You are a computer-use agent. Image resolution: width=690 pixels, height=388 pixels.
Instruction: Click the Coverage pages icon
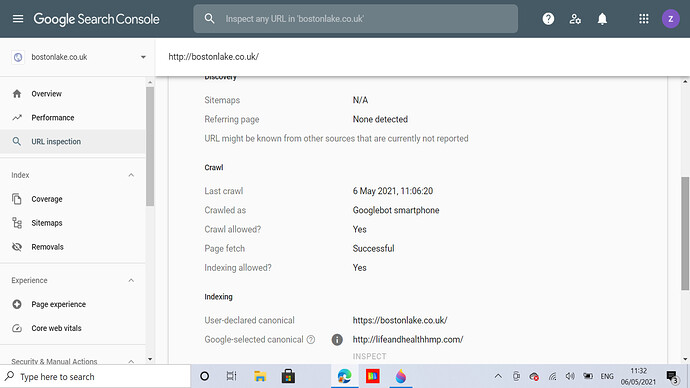pyautogui.click(x=17, y=199)
